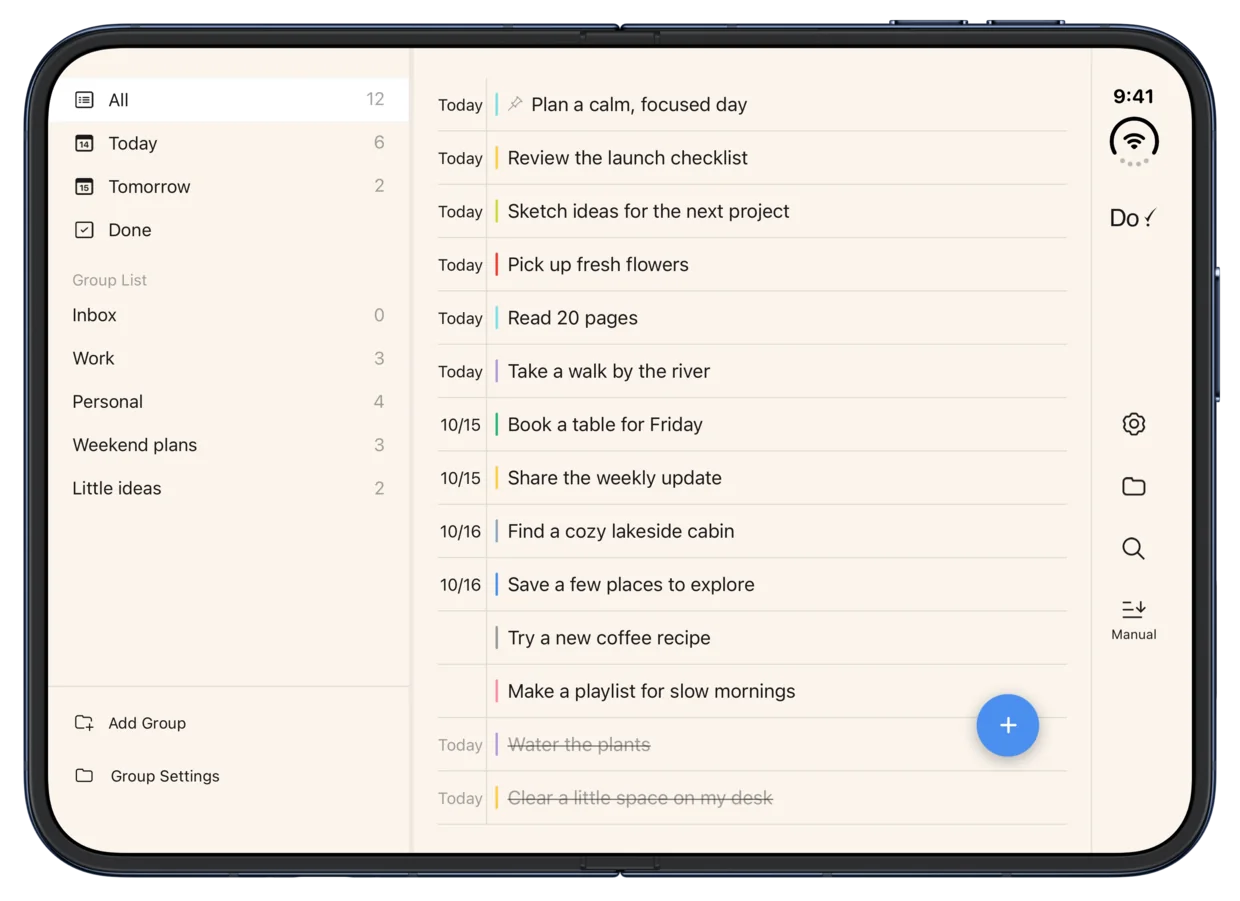This screenshot has height=901, width=1240.
Task: Click the Add Group folder-plus icon
Action: click(x=84, y=722)
